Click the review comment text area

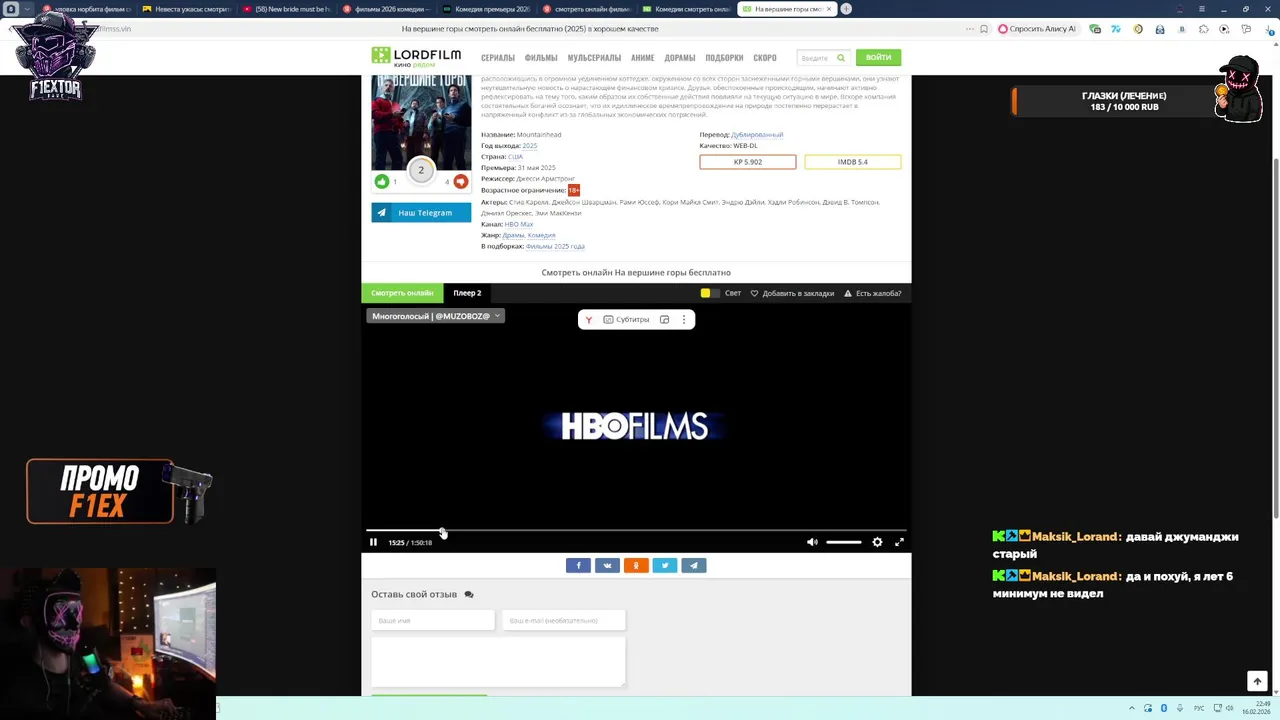pyautogui.click(x=498, y=662)
